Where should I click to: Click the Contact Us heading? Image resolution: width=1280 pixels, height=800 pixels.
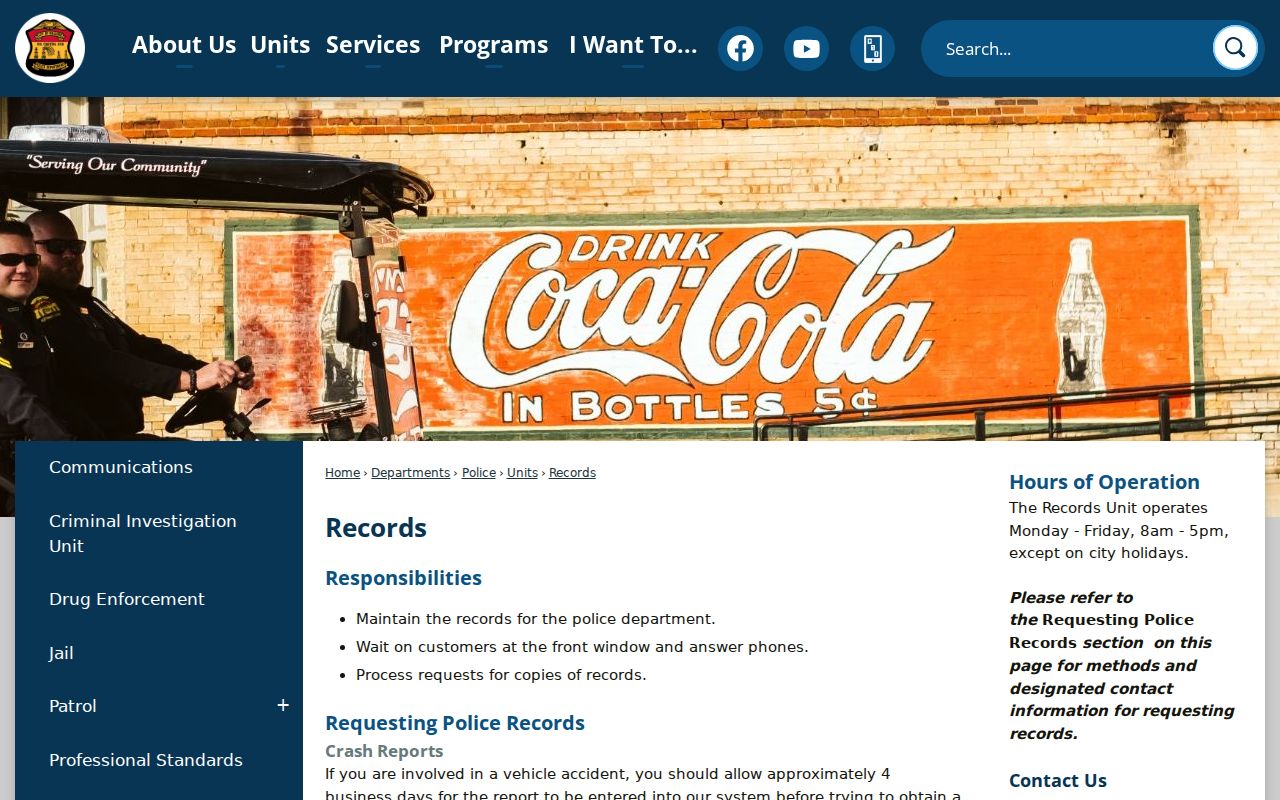coord(1058,781)
